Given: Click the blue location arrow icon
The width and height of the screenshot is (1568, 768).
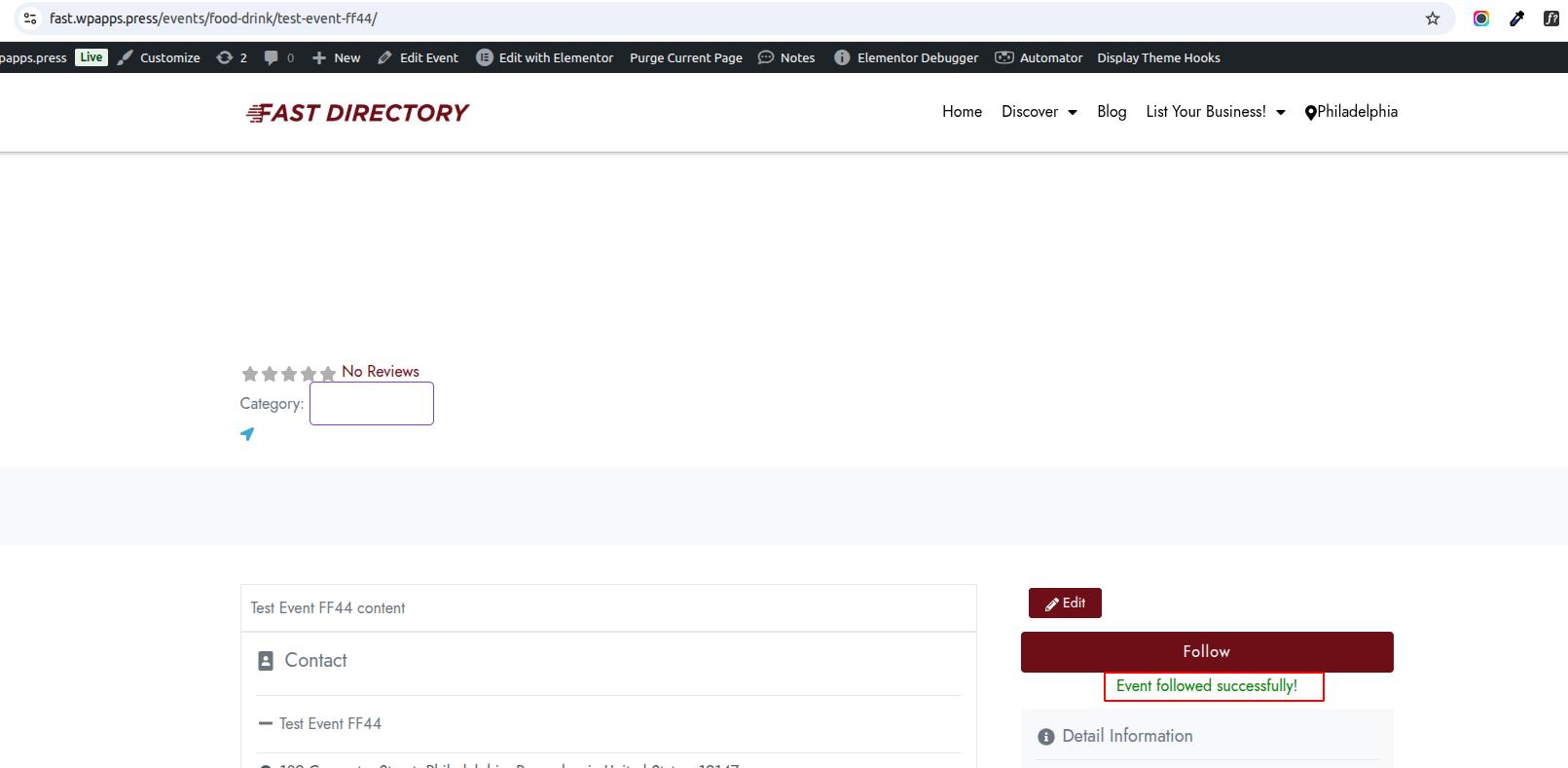Looking at the screenshot, I should click(247, 434).
